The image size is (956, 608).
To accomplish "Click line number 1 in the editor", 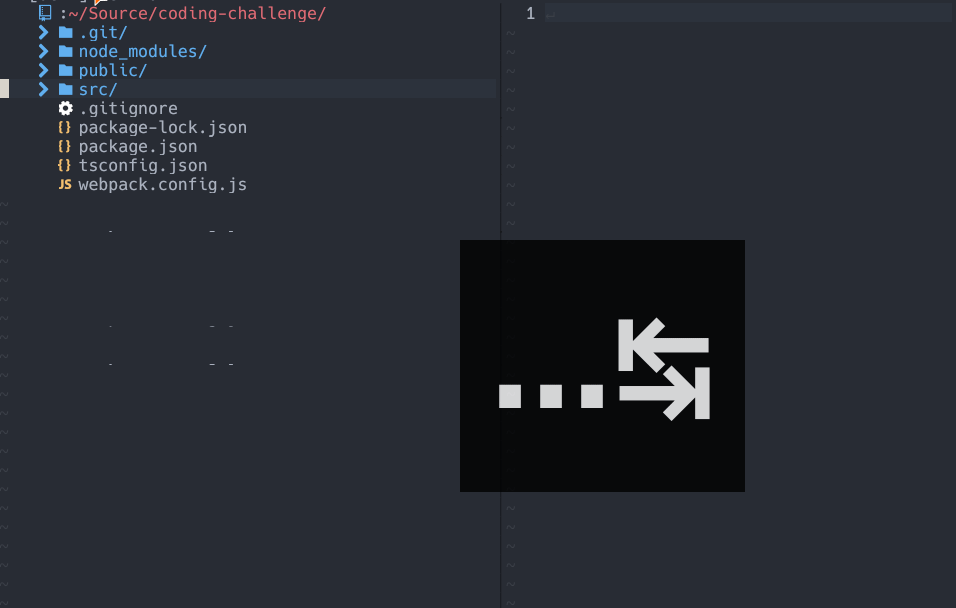I will [530, 13].
